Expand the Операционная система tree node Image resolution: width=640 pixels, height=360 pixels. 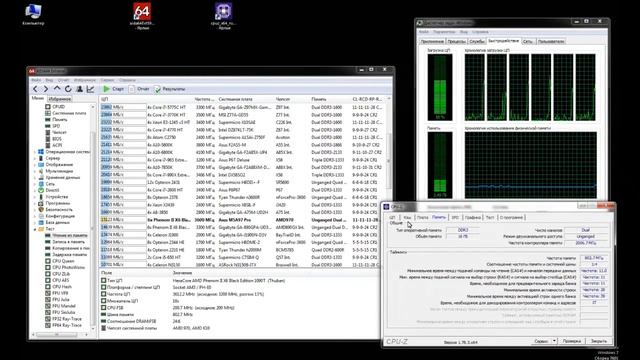pyautogui.click(x=35, y=152)
